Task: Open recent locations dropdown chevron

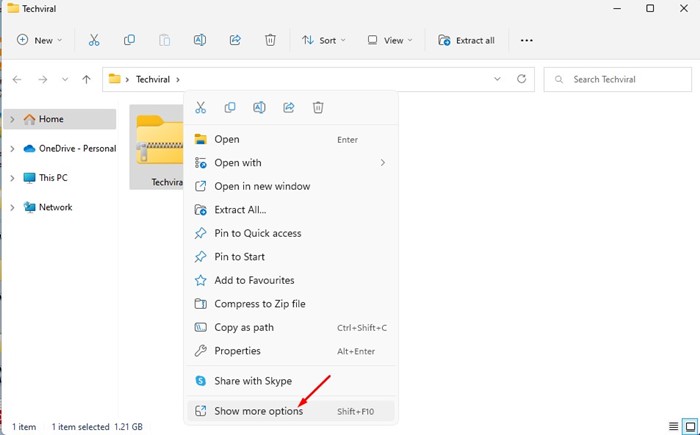Action: [65, 79]
